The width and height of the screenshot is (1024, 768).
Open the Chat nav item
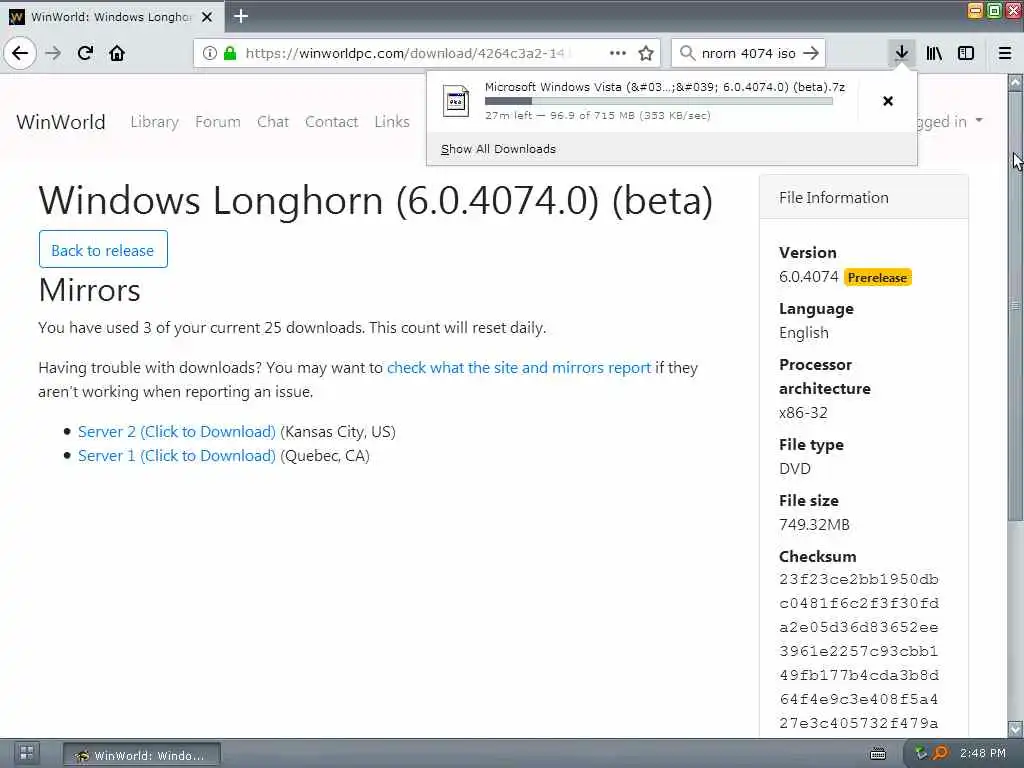pos(272,121)
